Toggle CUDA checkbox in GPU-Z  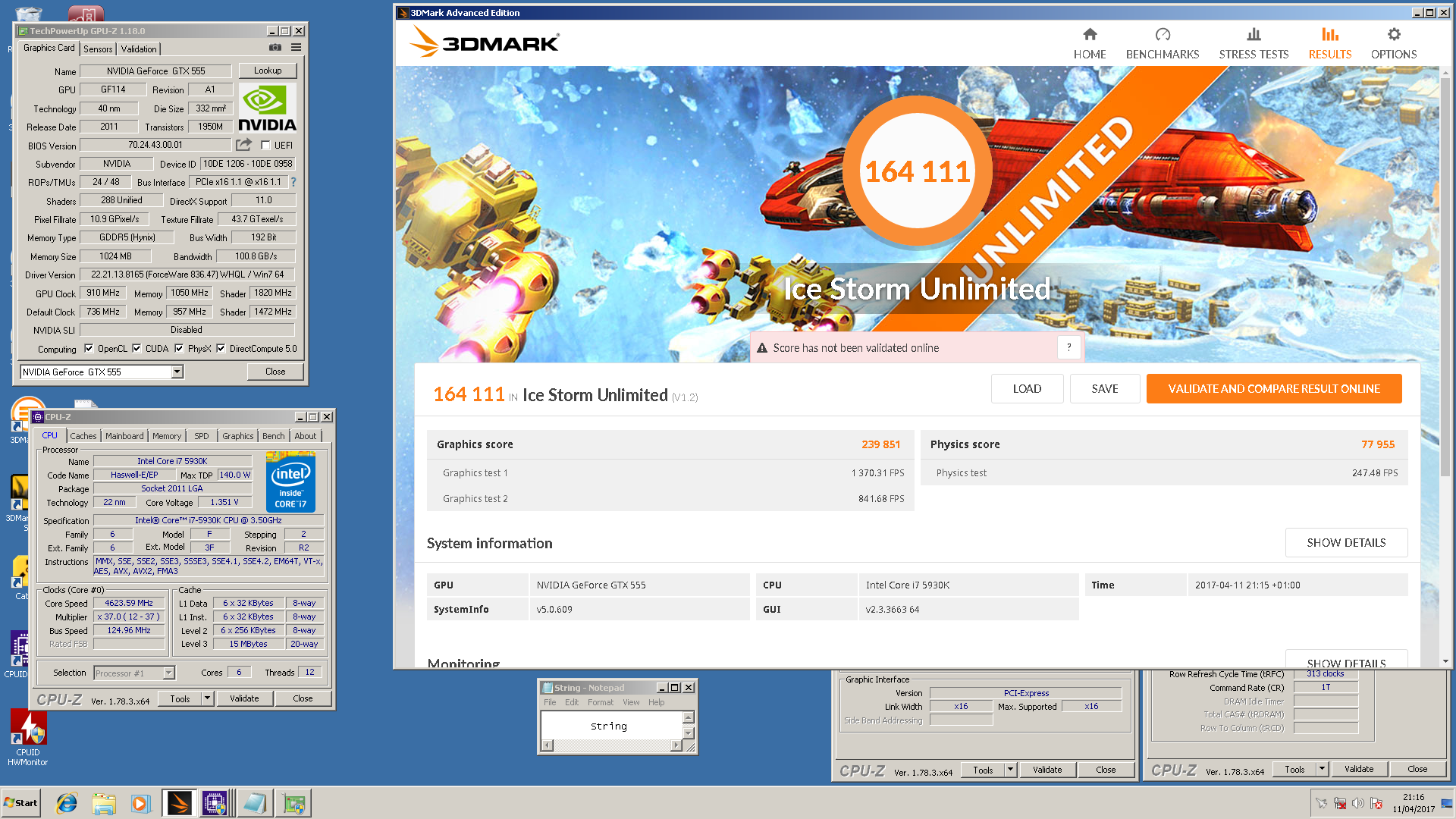click(136, 349)
